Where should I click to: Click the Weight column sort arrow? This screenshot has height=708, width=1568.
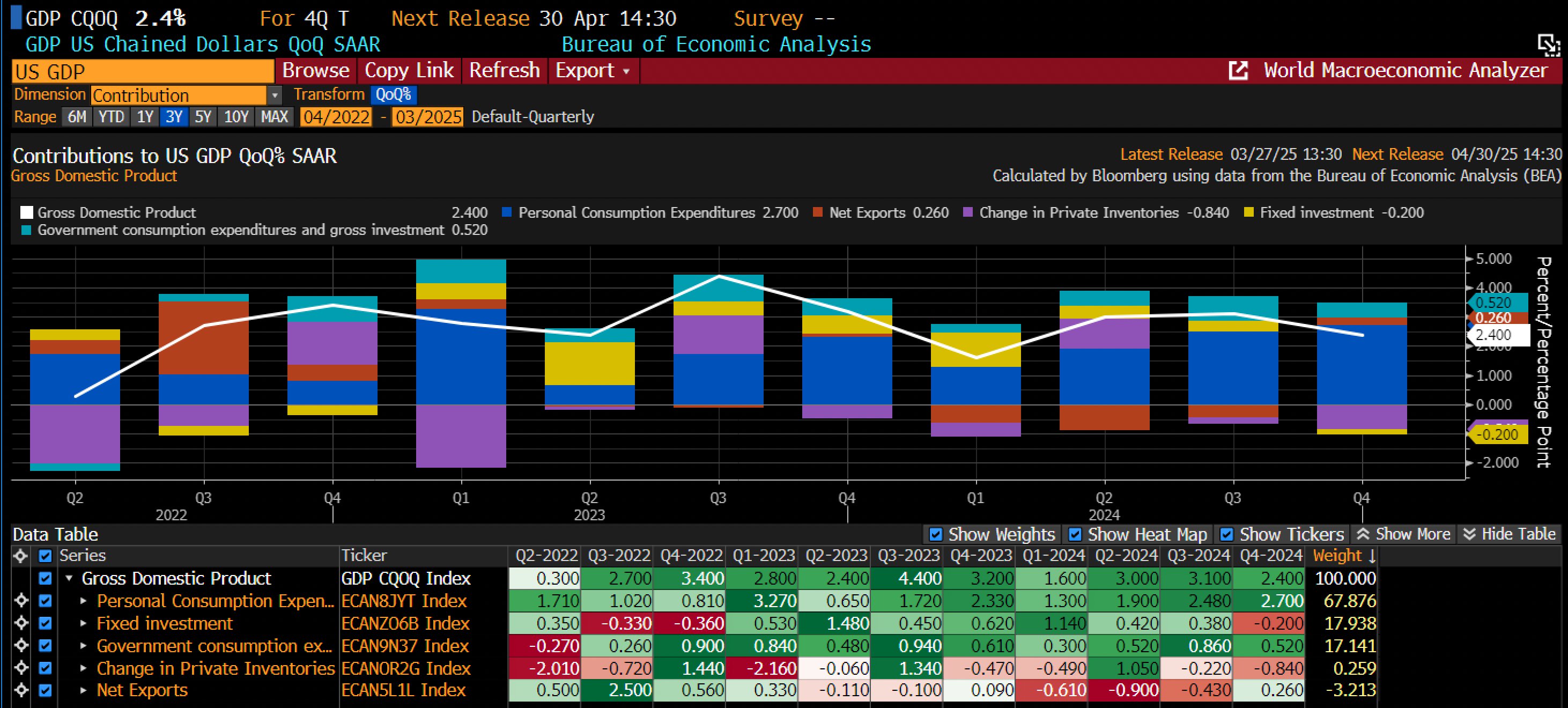pyautogui.click(x=1371, y=556)
